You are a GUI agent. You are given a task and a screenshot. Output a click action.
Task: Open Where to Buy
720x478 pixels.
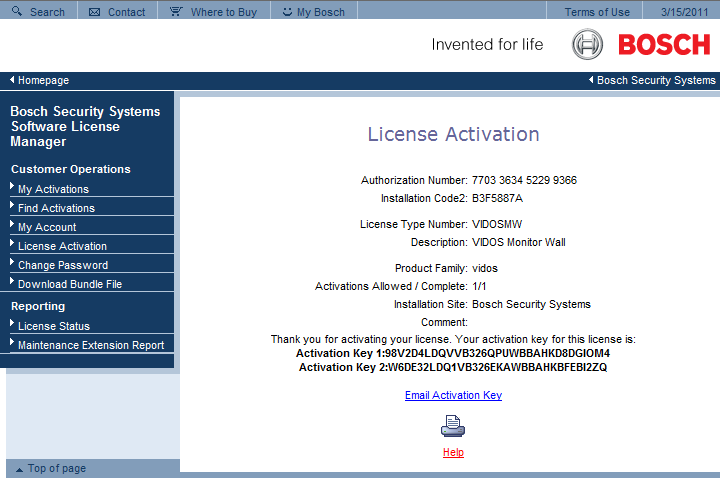(224, 12)
